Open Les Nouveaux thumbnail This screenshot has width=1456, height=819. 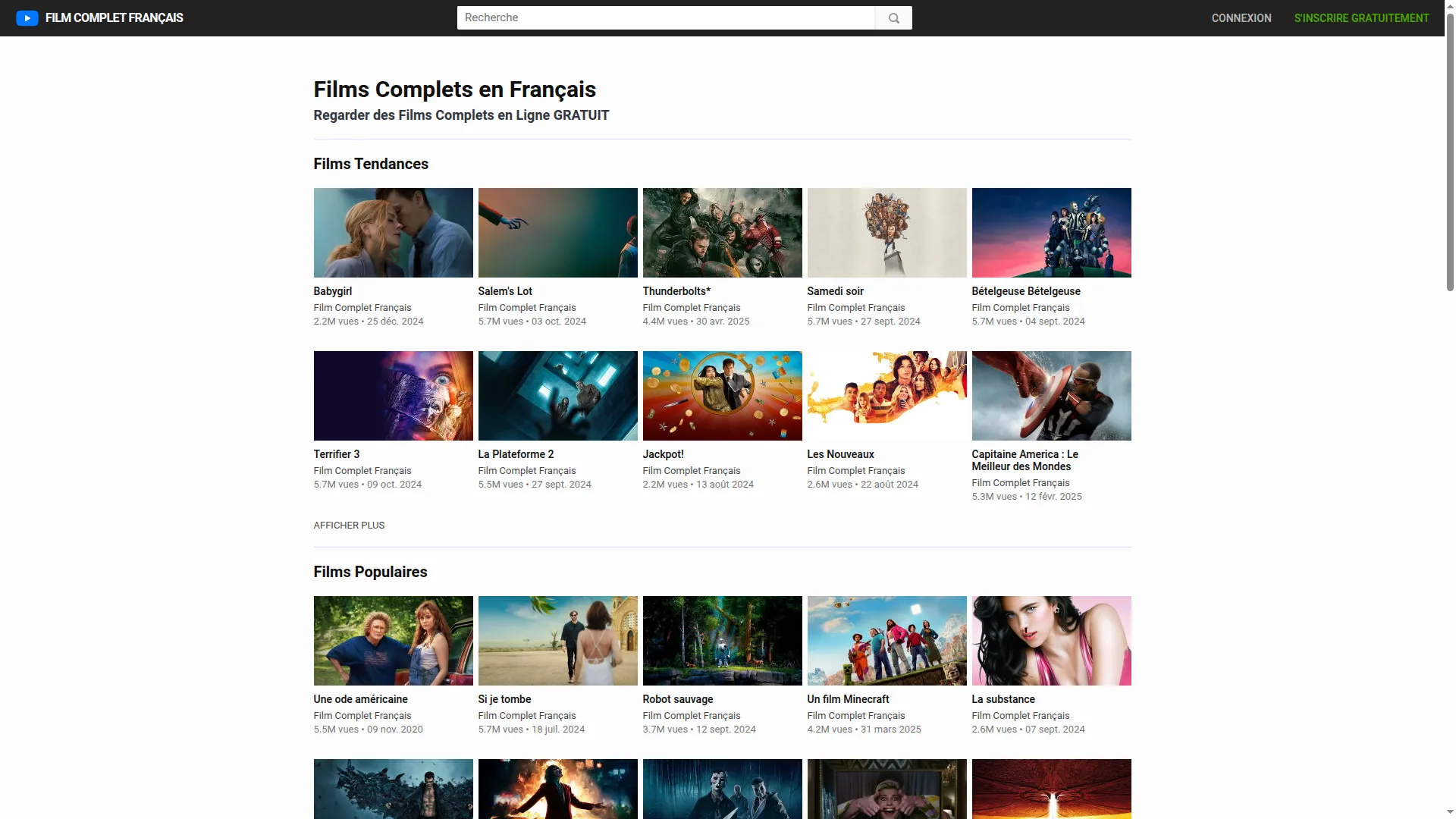coord(886,396)
